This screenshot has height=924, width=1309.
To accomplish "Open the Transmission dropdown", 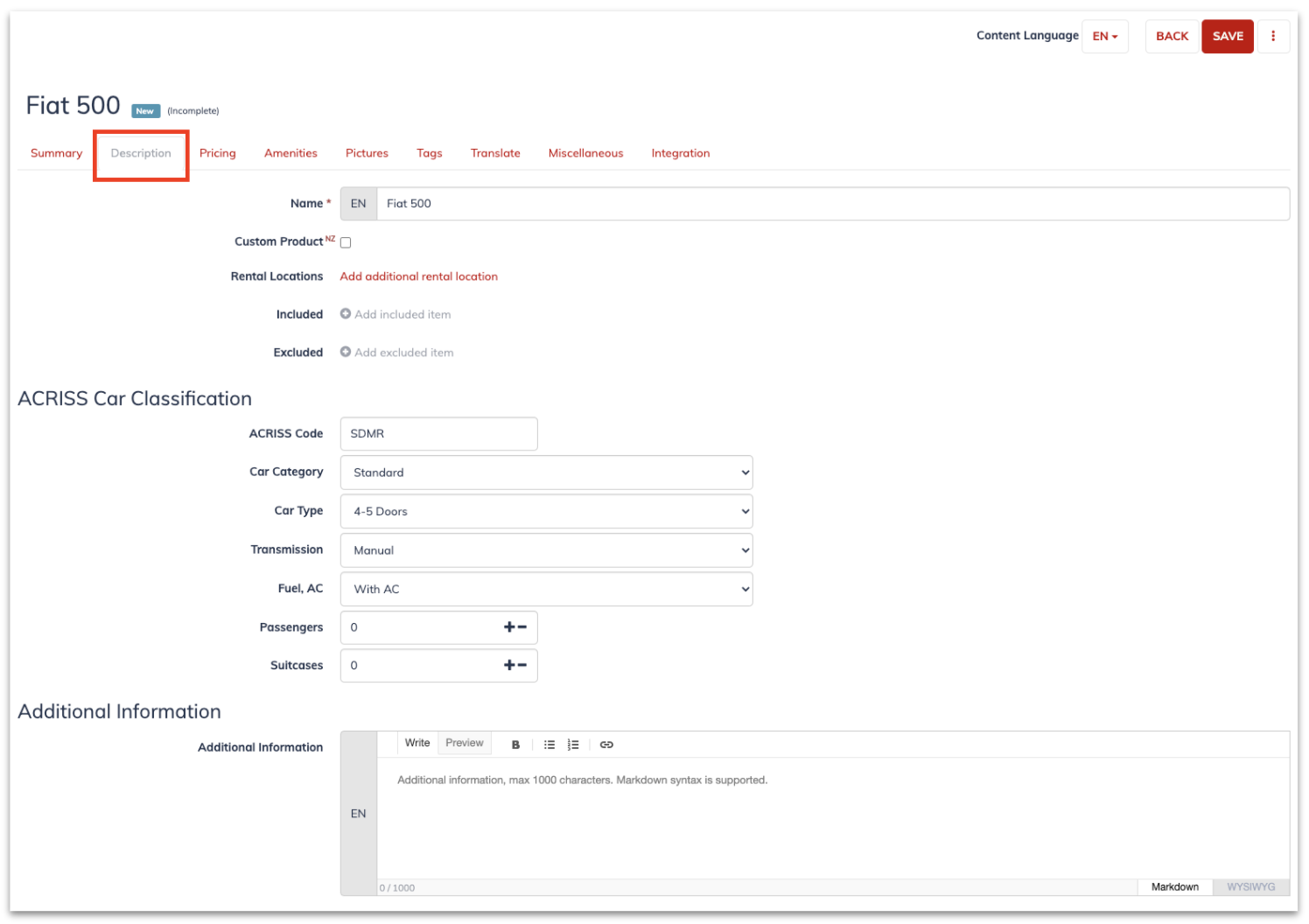I will (546, 550).
